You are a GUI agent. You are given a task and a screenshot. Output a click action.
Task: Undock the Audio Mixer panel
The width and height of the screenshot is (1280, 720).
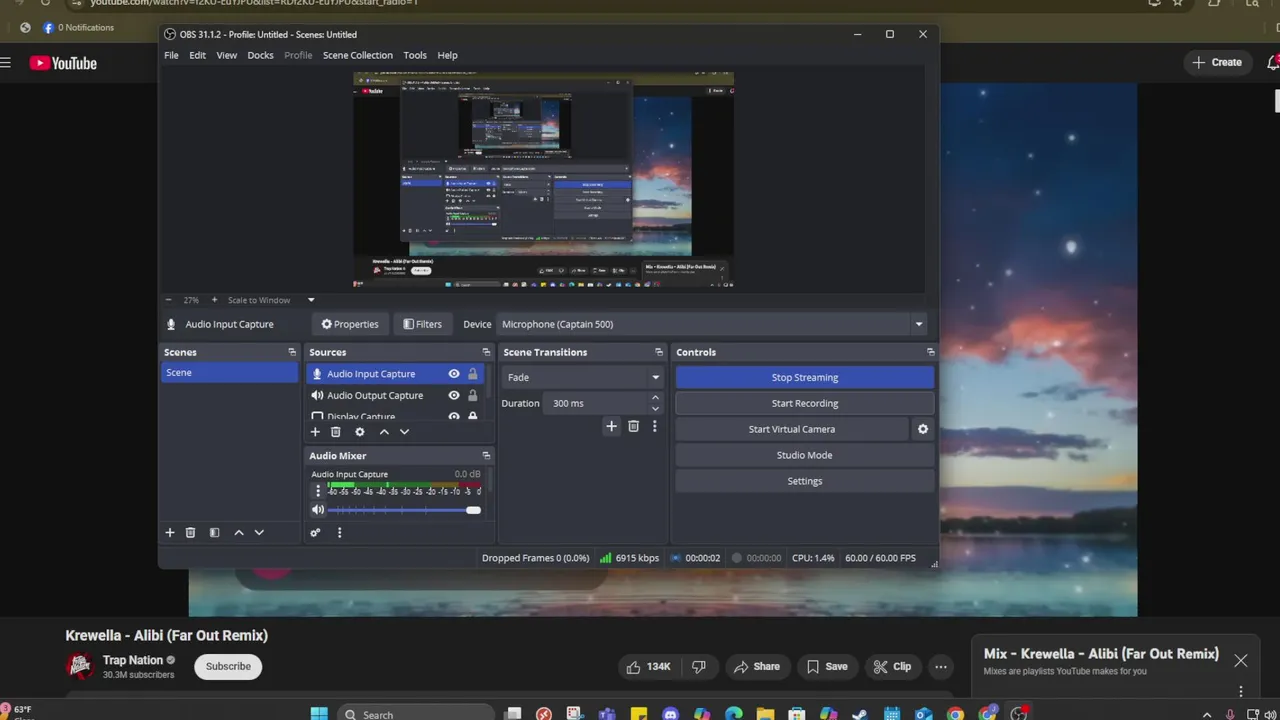click(486, 456)
